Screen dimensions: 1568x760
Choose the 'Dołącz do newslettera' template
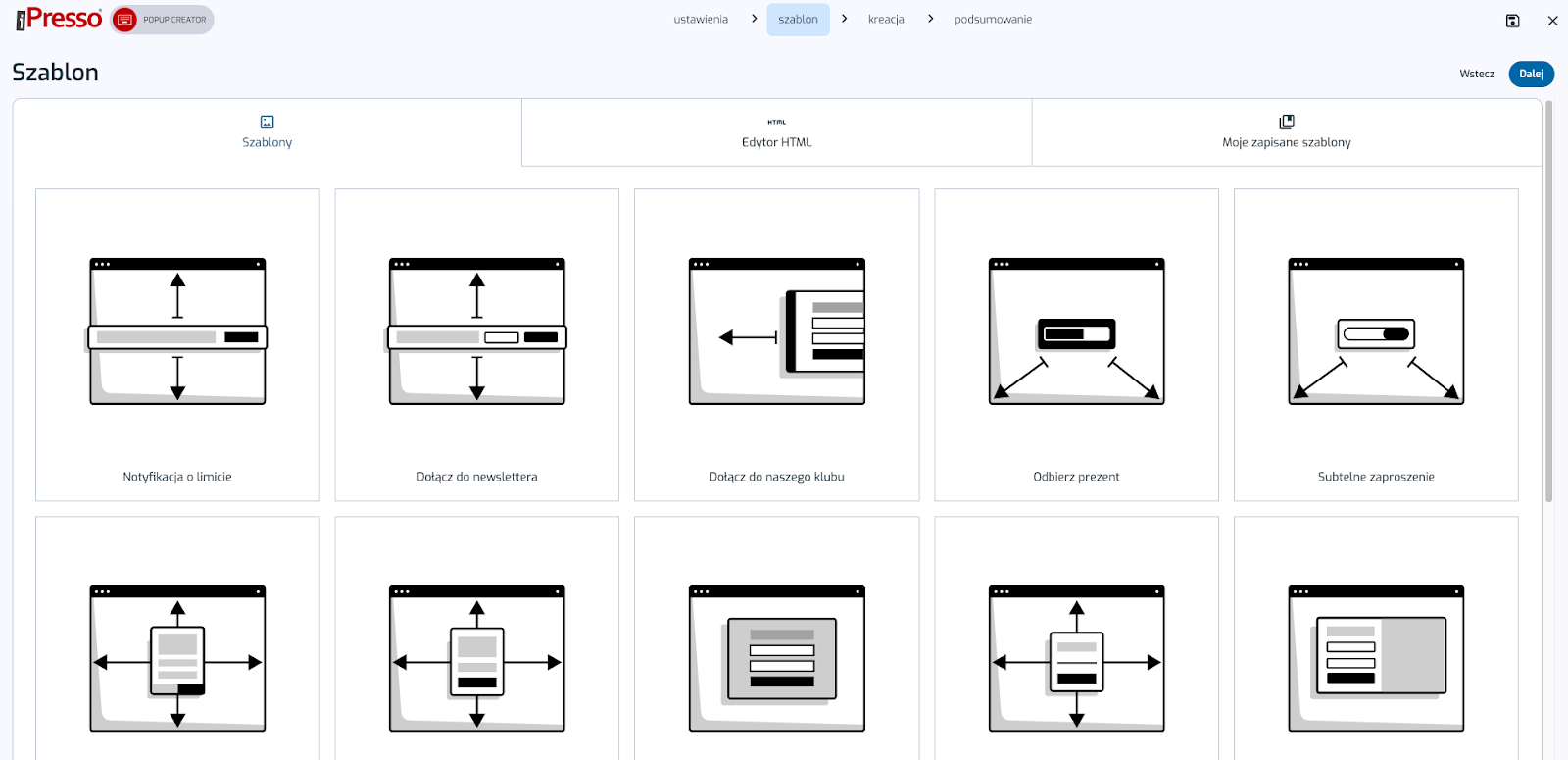coord(477,344)
